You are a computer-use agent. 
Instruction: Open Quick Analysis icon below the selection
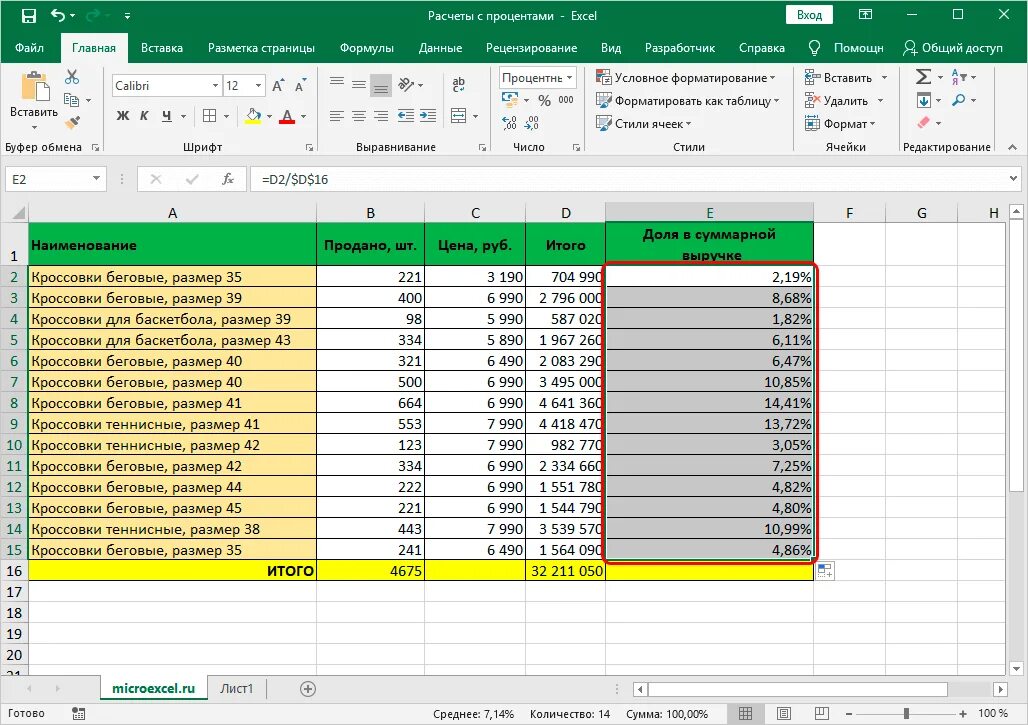(x=825, y=570)
